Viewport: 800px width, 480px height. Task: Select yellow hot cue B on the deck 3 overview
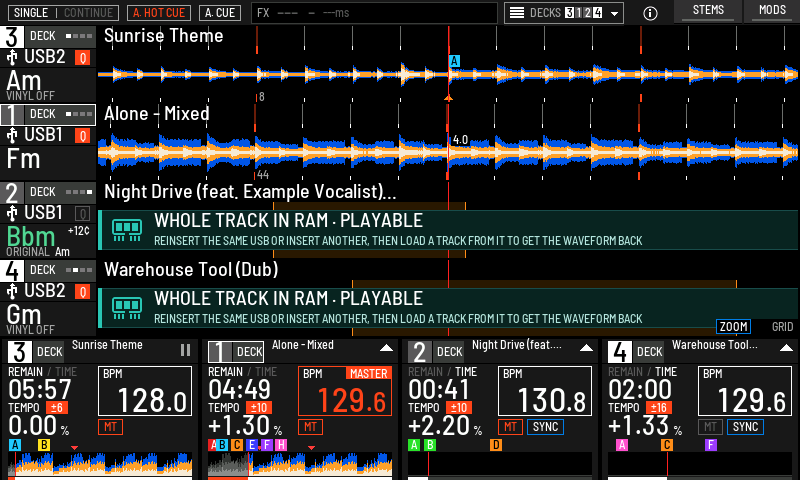point(44,445)
